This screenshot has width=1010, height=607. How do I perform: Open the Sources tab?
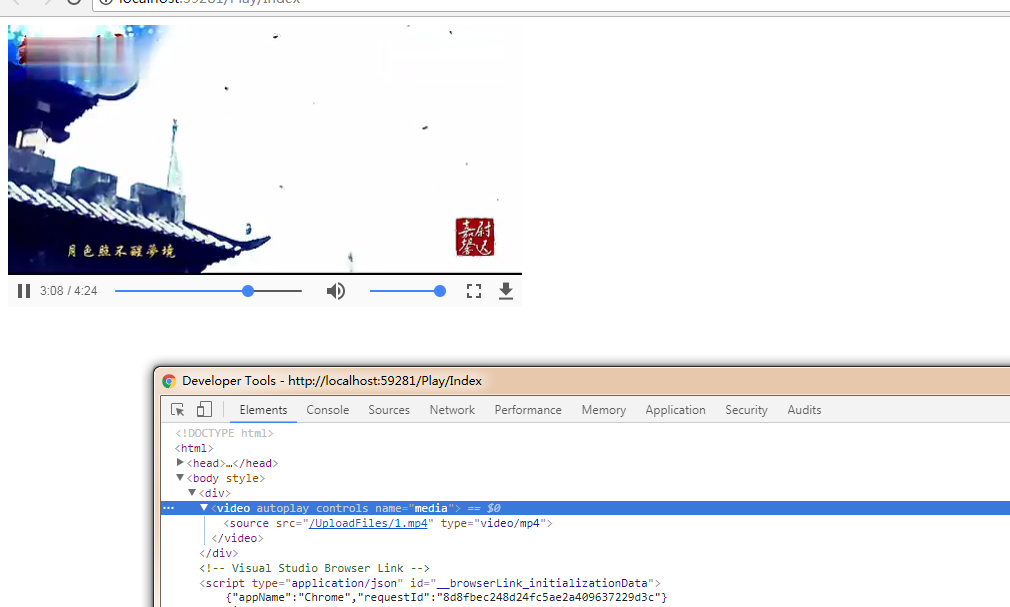tap(389, 410)
